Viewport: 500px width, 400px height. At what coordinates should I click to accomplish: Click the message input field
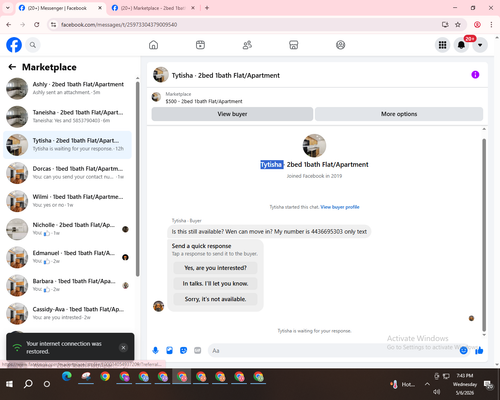pos(333,351)
